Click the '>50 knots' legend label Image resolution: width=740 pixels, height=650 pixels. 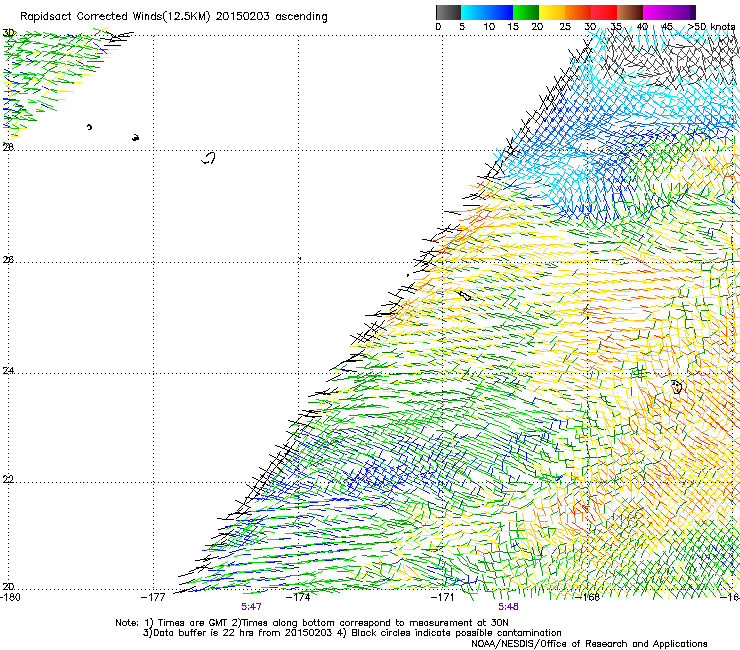click(x=711, y=27)
